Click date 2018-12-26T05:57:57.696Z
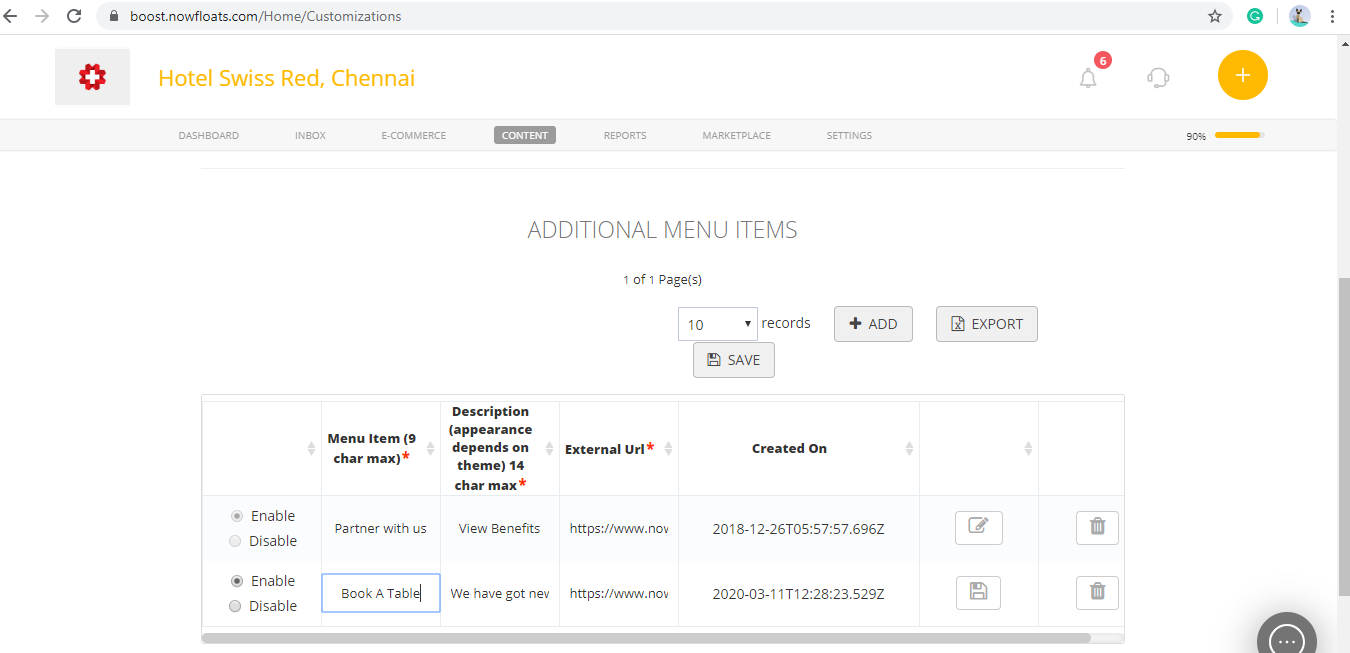Screen dimensions: 1350x653 click(799, 528)
